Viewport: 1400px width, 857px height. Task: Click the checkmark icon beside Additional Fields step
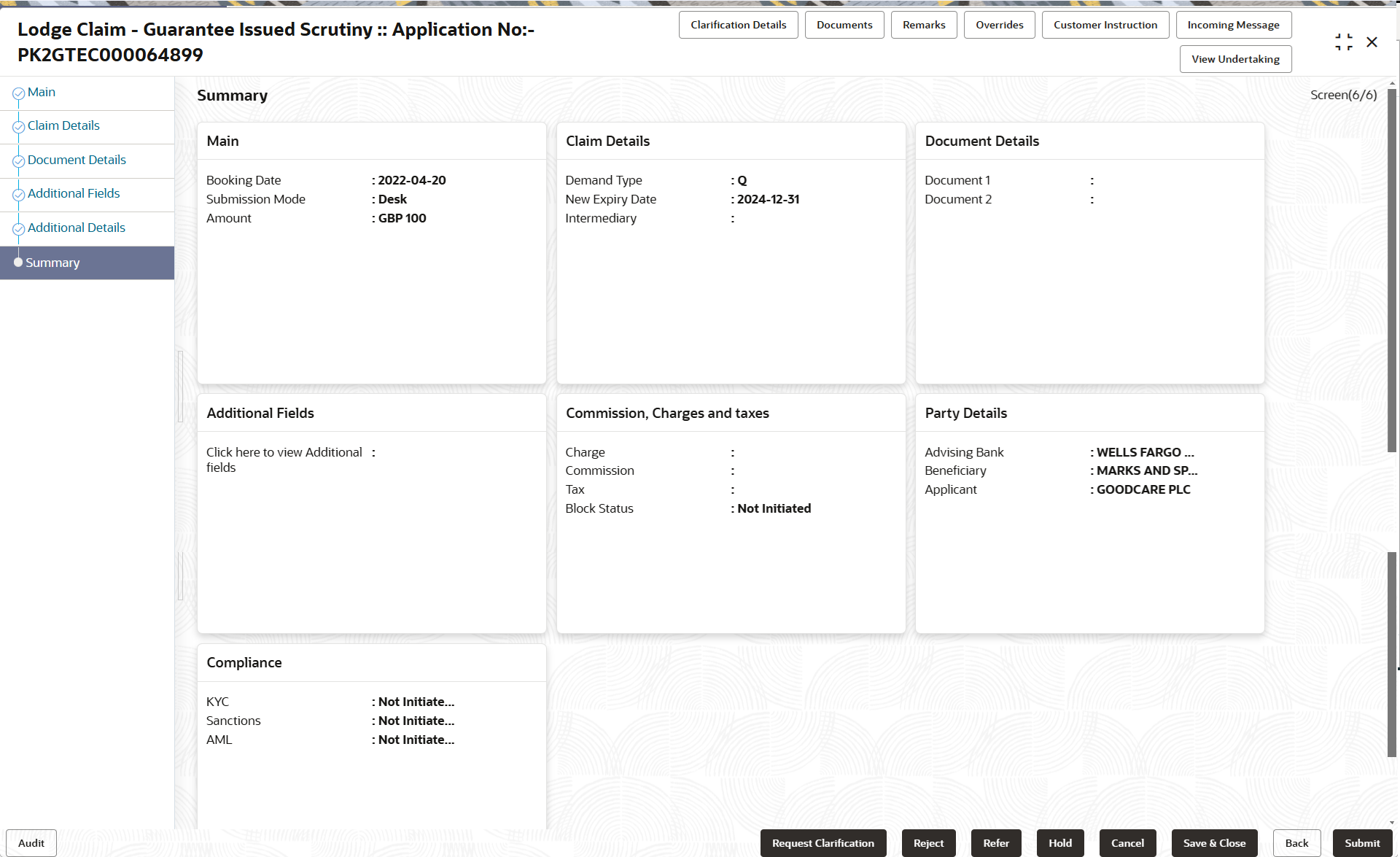(x=18, y=195)
